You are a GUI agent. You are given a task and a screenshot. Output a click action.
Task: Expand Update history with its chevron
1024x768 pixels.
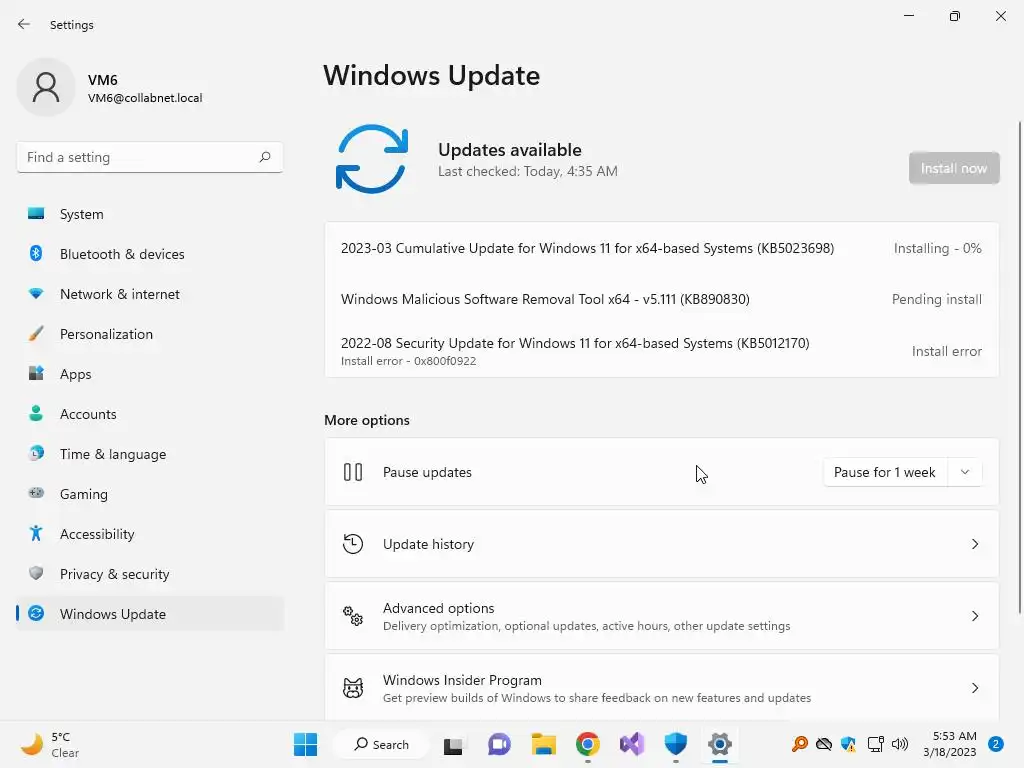pyautogui.click(x=974, y=544)
